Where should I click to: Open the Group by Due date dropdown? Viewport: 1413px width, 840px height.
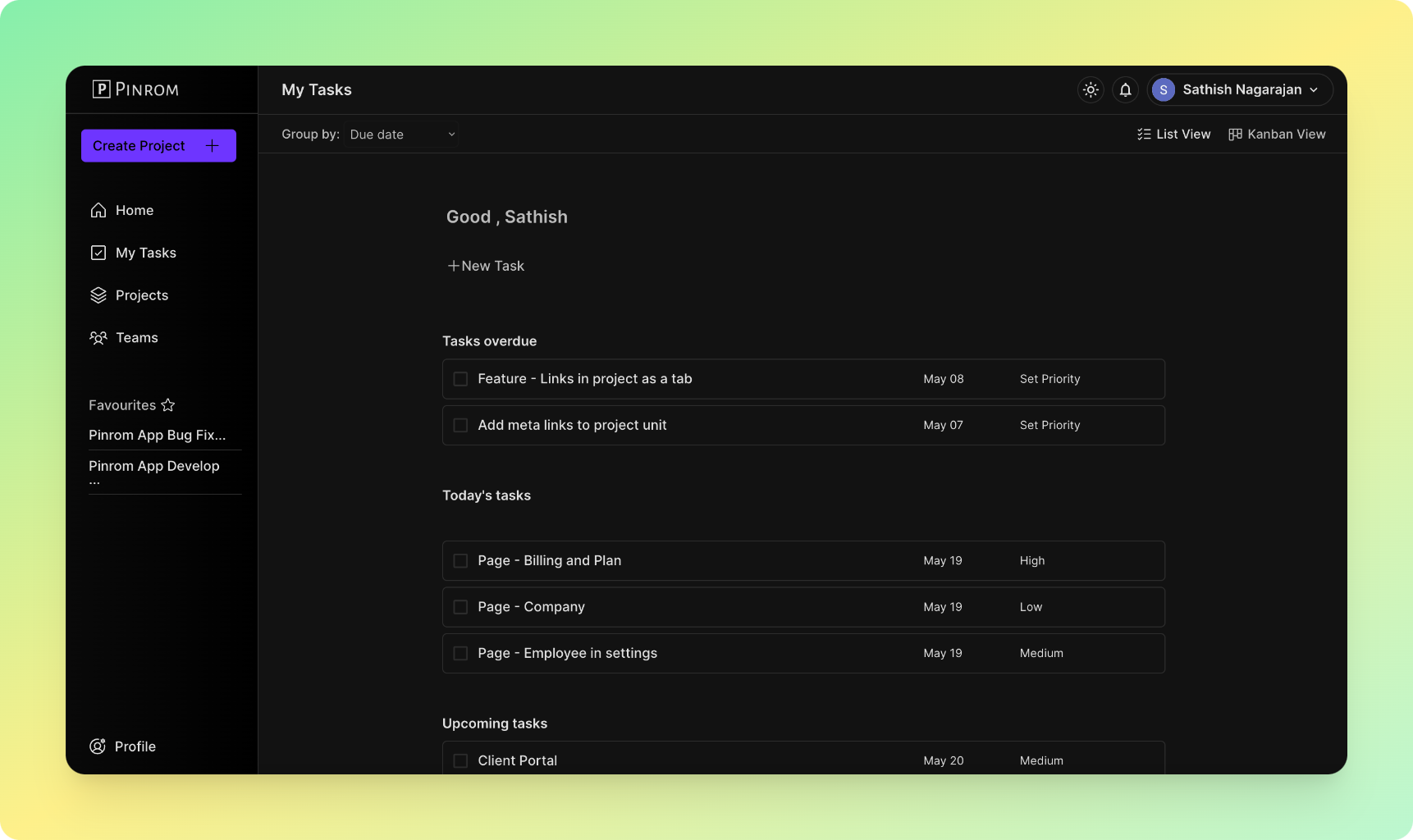point(402,135)
